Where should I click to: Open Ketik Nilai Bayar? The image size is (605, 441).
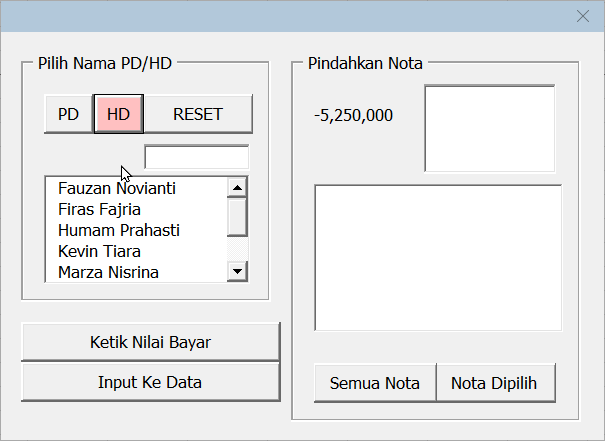tap(150, 342)
